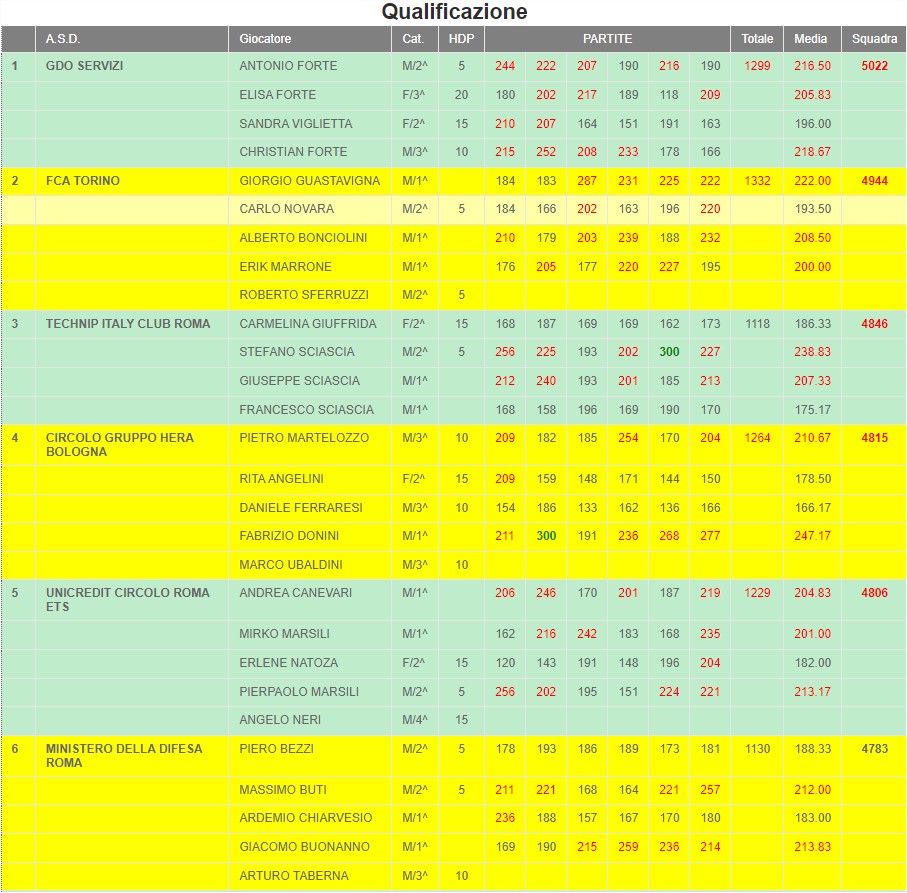
Task: Click player ANGELO NERI
Action: tap(280, 720)
